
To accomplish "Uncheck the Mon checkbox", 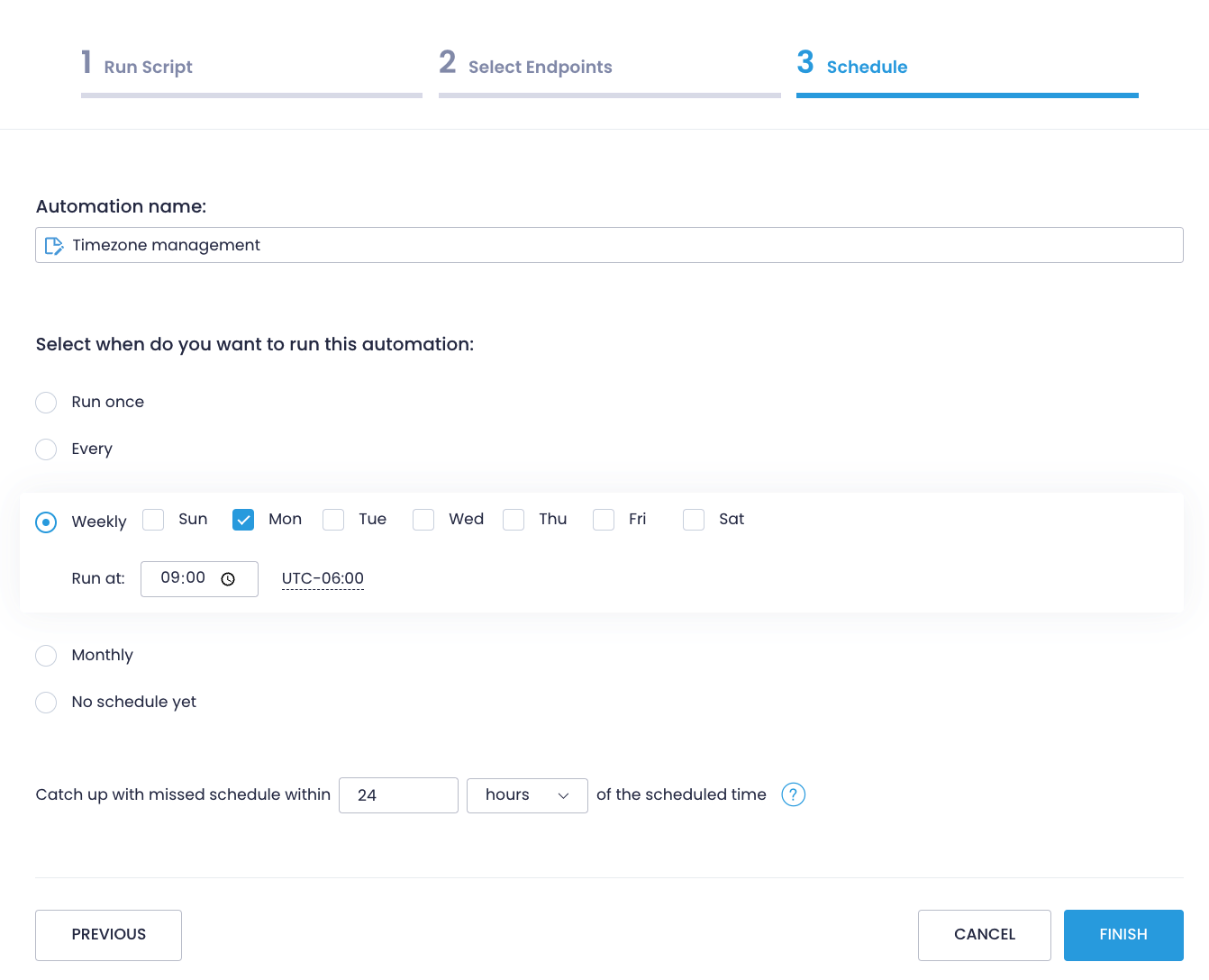I will coord(243,520).
